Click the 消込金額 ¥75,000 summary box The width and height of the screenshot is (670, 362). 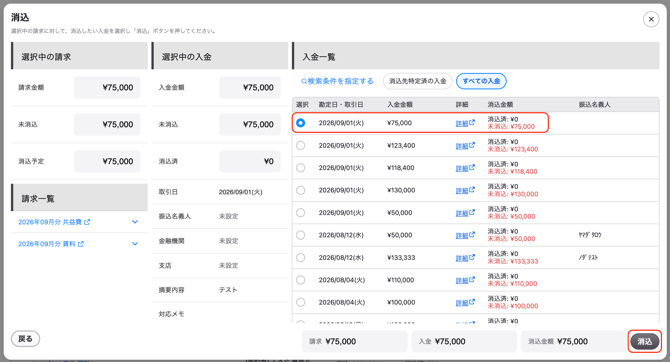(x=573, y=341)
